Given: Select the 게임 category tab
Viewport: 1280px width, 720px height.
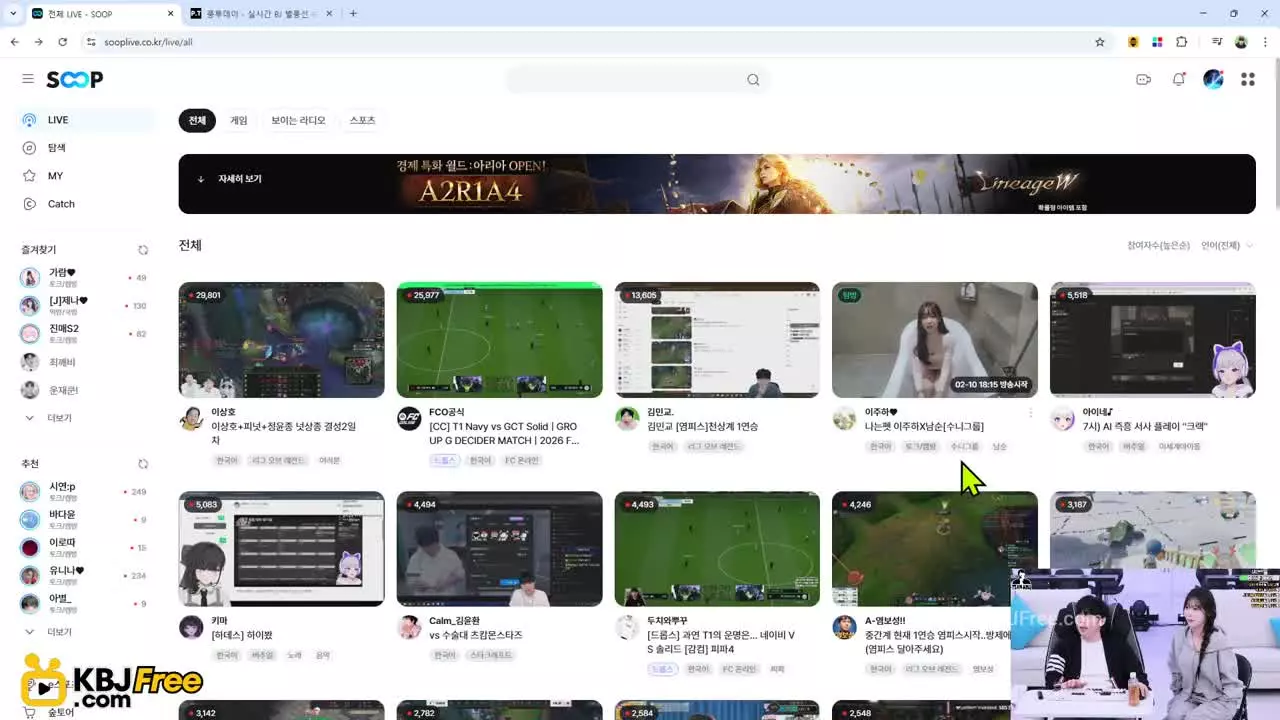Looking at the screenshot, I should click(239, 121).
